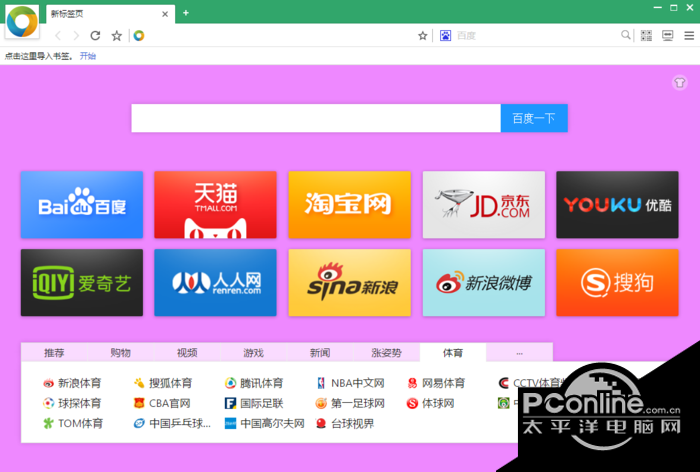Viewport: 700px width, 472px height.
Task: Open the YOUKU 优酷 tile
Action: coord(617,205)
